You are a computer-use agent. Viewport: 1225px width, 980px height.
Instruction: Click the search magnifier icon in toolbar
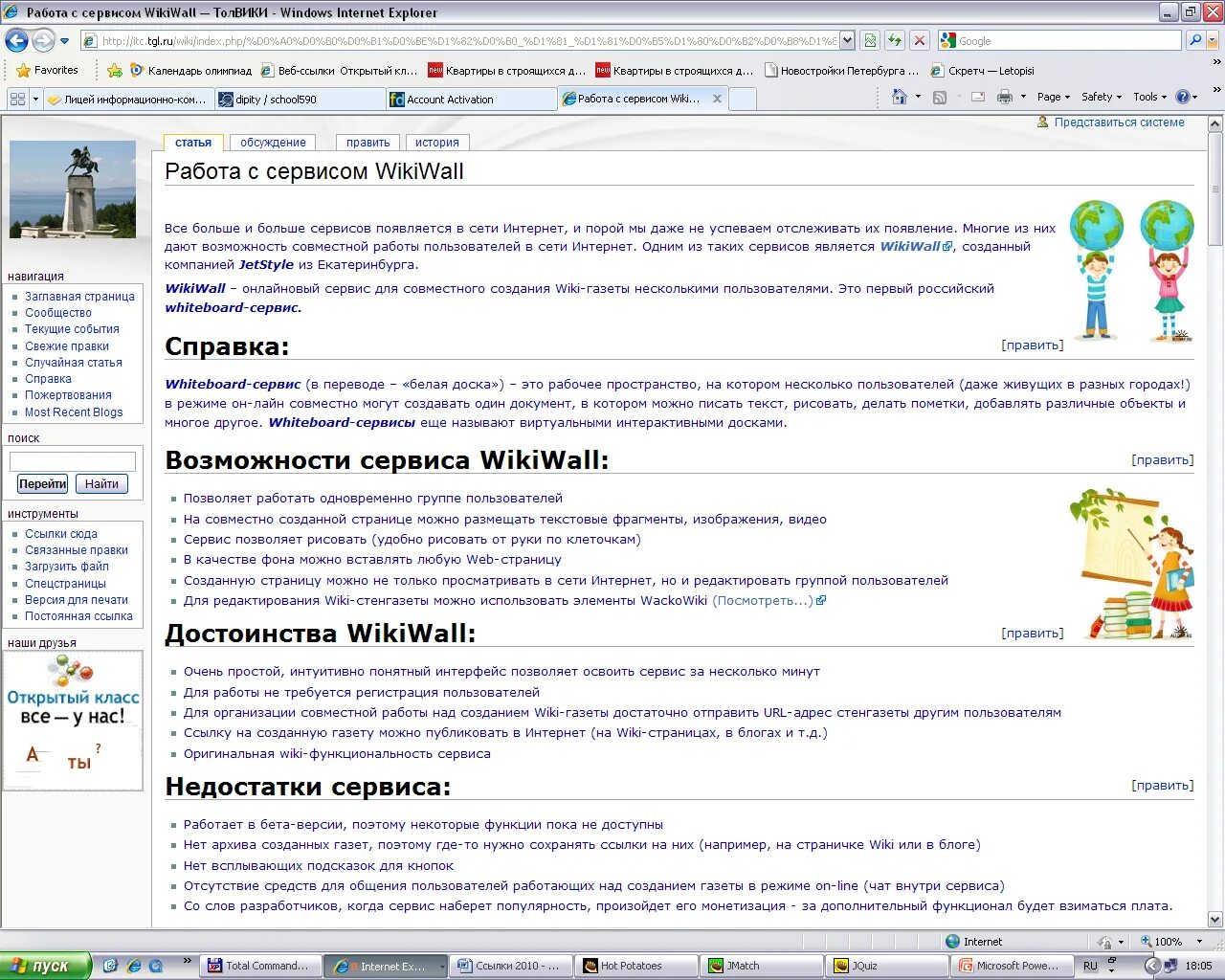tap(1194, 40)
